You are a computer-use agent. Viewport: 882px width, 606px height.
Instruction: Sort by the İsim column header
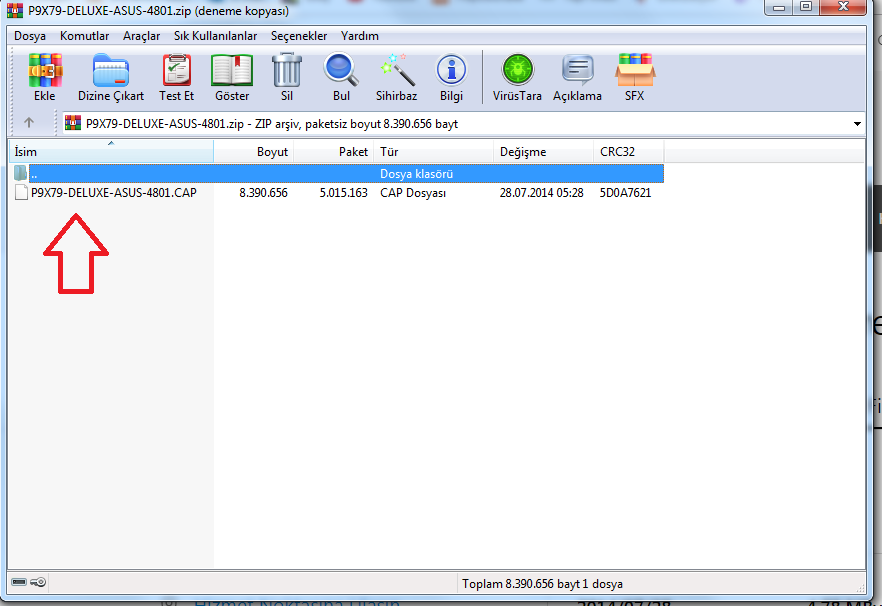(x=111, y=152)
